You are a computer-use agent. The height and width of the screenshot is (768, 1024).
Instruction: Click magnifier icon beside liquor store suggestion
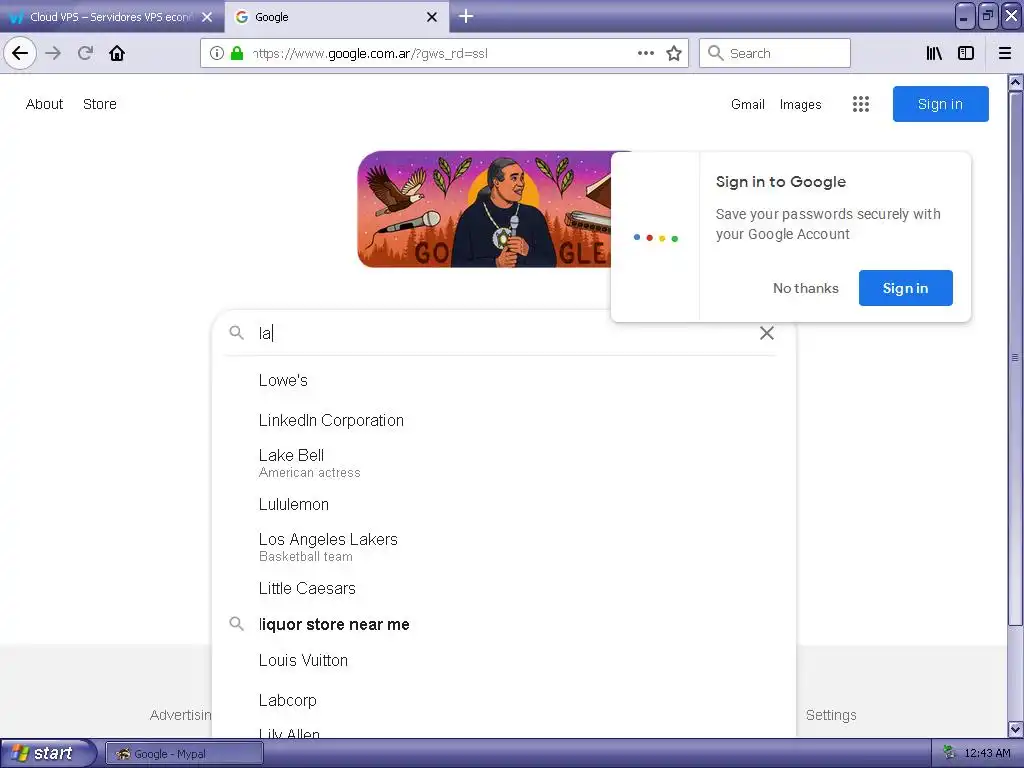click(236, 624)
